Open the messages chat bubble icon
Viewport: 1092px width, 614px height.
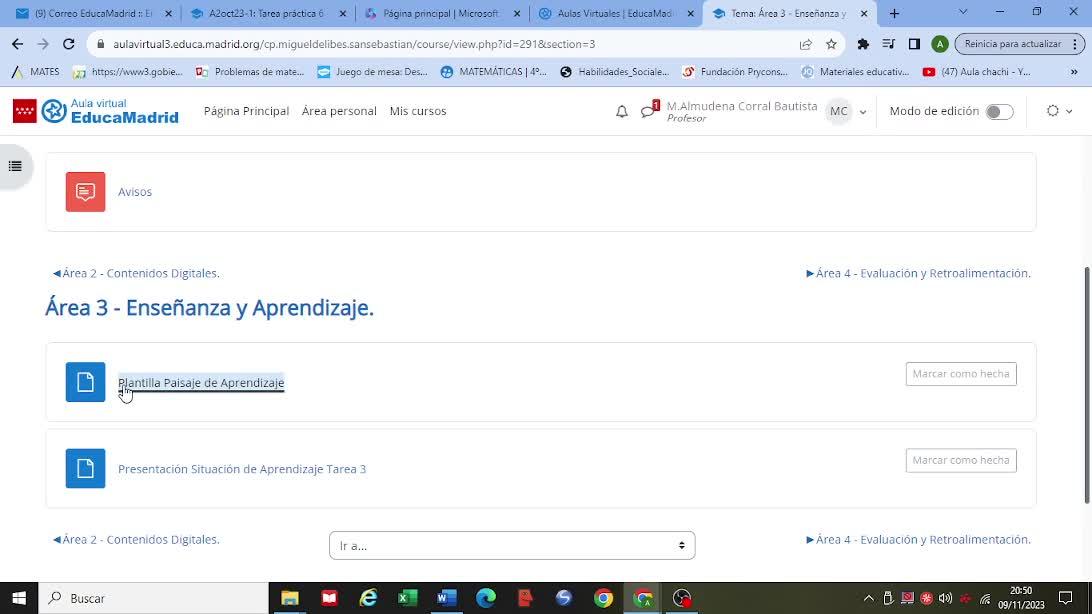pos(649,111)
